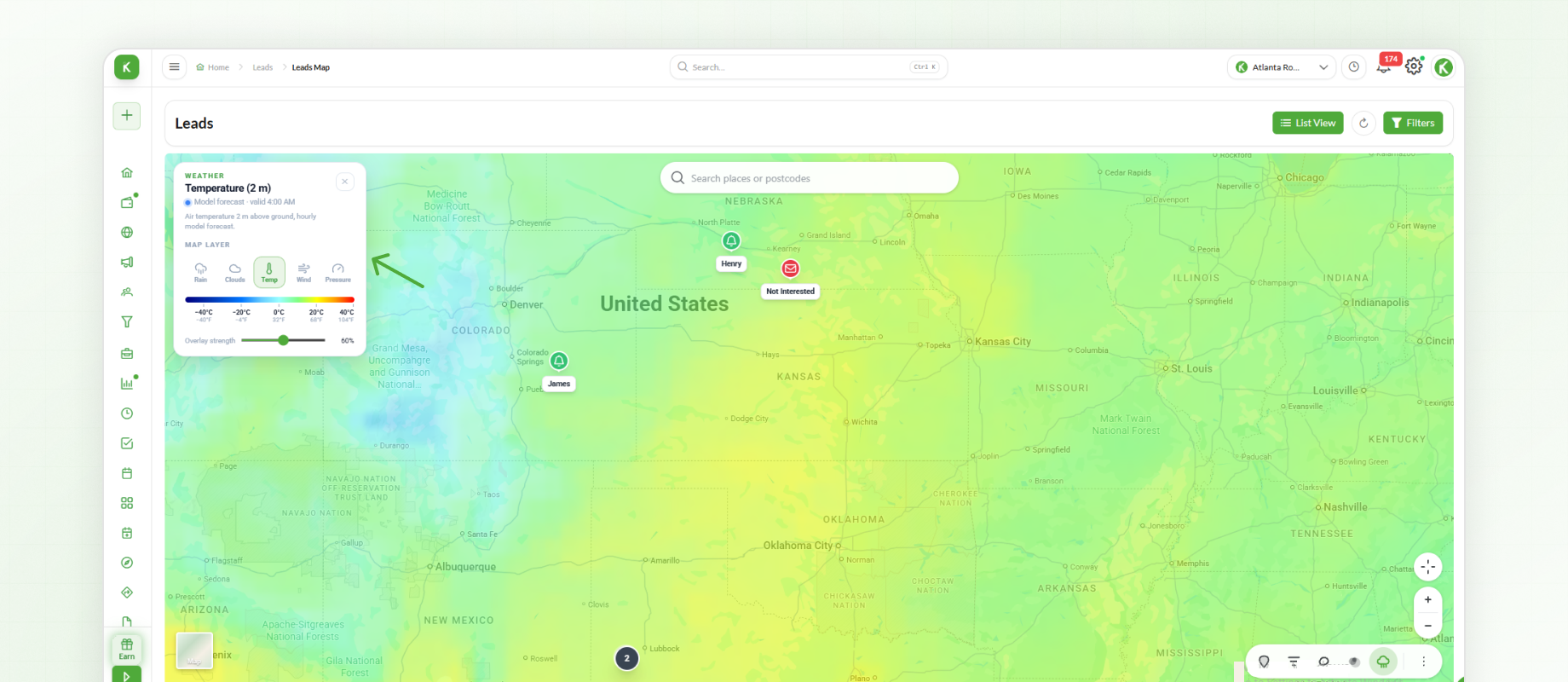Open the funnel icon in sidebar
The width and height of the screenshot is (1568, 682).
[x=127, y=322]
